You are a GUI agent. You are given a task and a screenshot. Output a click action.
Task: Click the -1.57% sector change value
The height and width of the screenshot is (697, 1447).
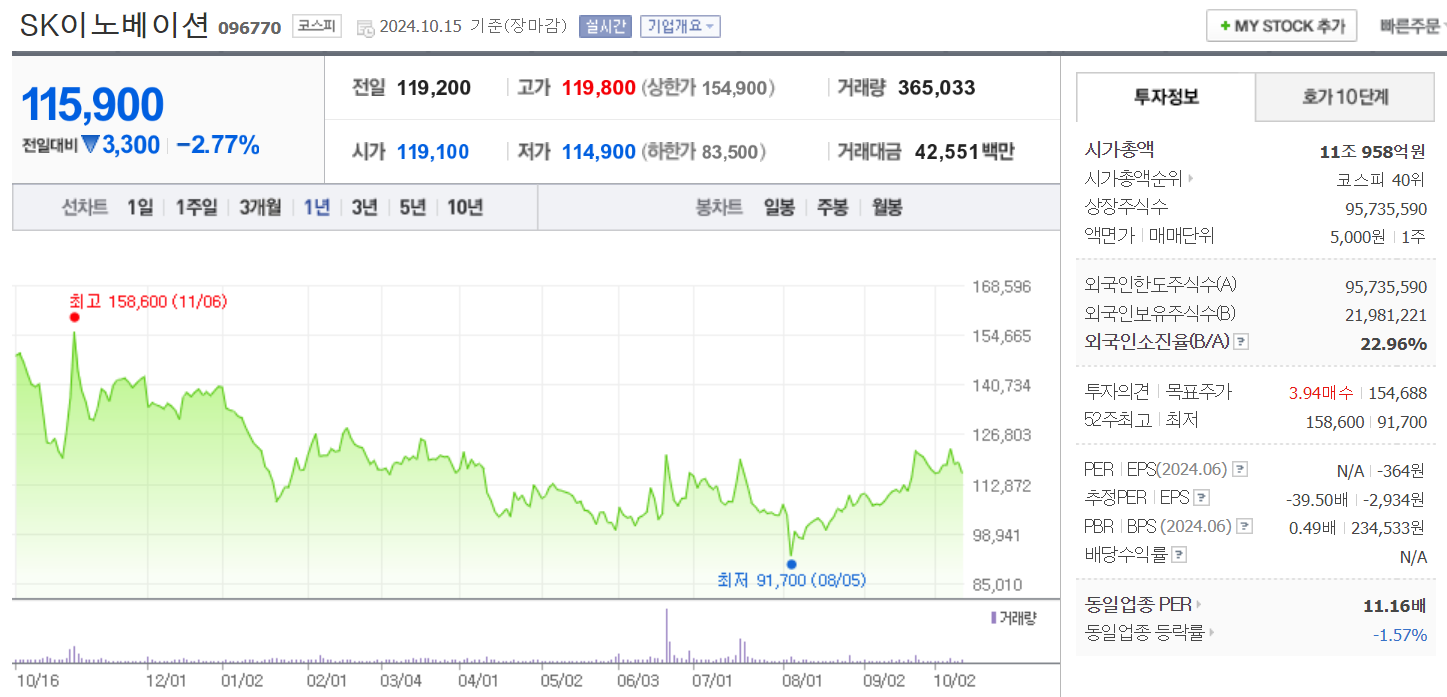click(1400, 635)
